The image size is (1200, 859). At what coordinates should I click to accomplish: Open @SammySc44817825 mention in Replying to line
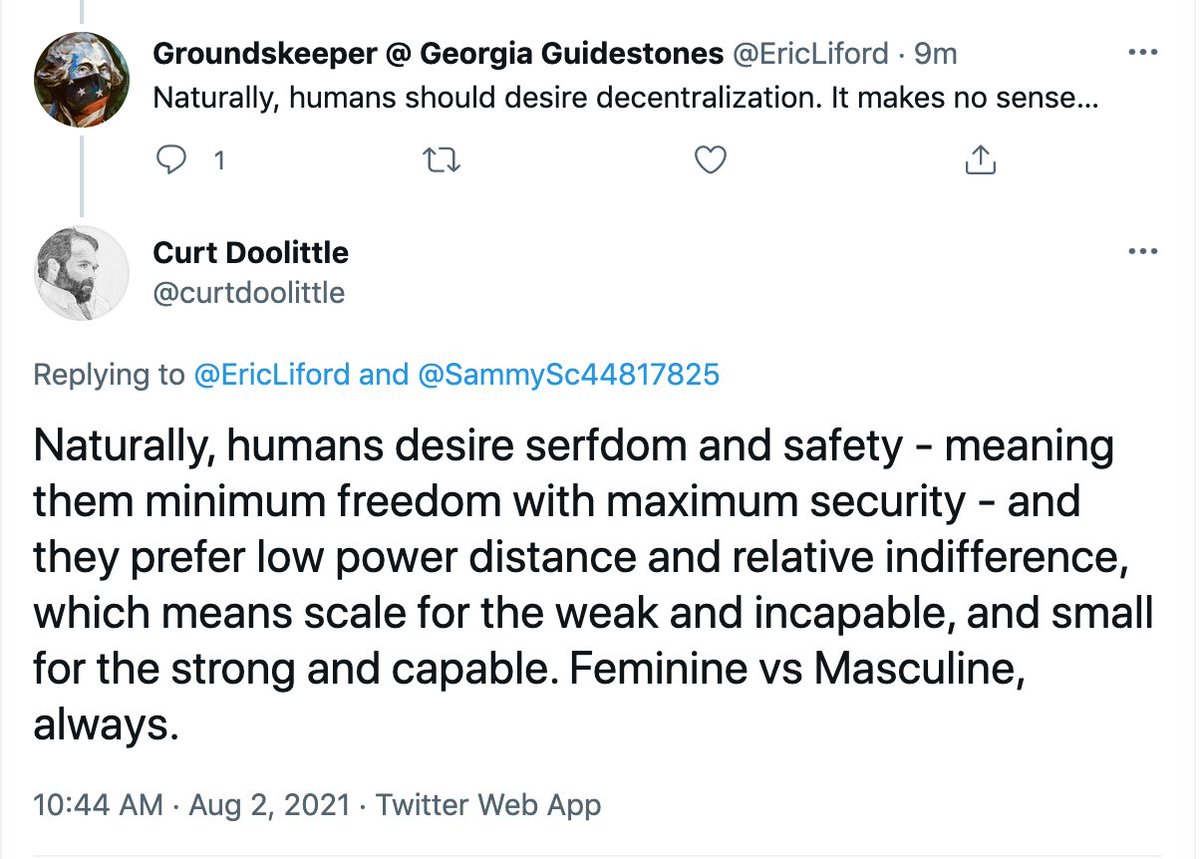564,375
